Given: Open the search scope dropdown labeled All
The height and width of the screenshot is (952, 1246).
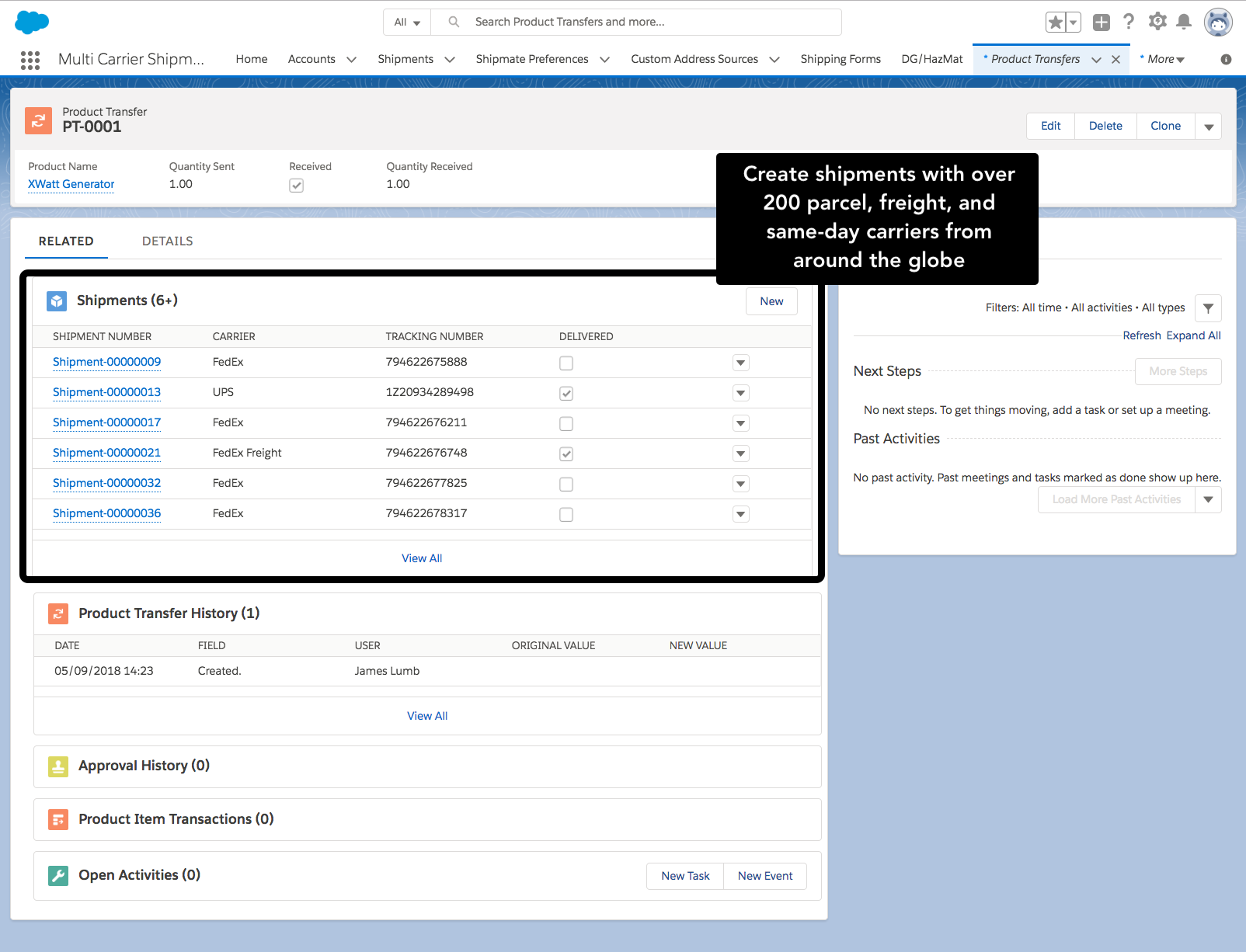Looking at the screenshot, I should [406, 22].
